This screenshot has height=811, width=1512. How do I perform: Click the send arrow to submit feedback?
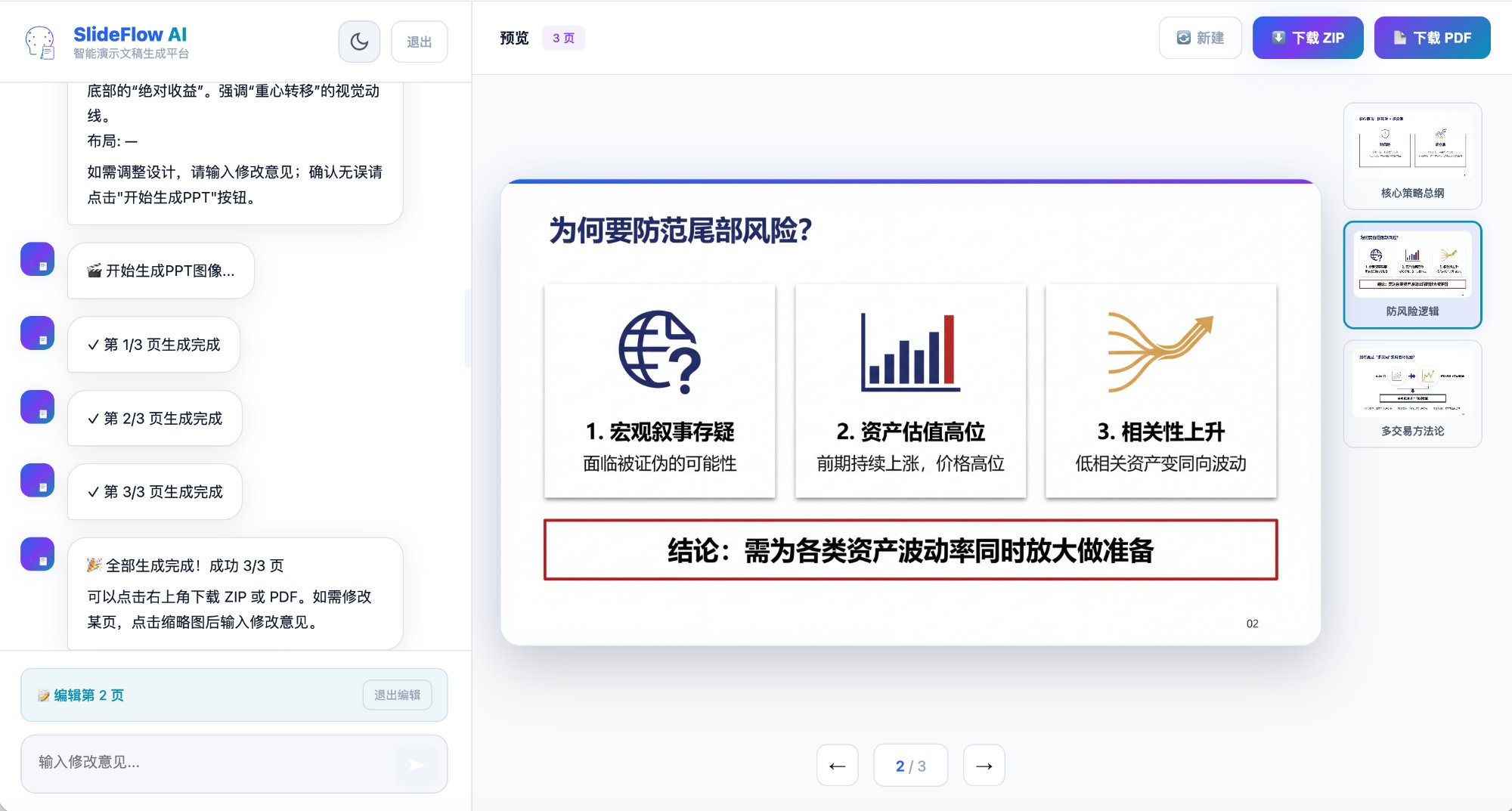coord(415,765)
